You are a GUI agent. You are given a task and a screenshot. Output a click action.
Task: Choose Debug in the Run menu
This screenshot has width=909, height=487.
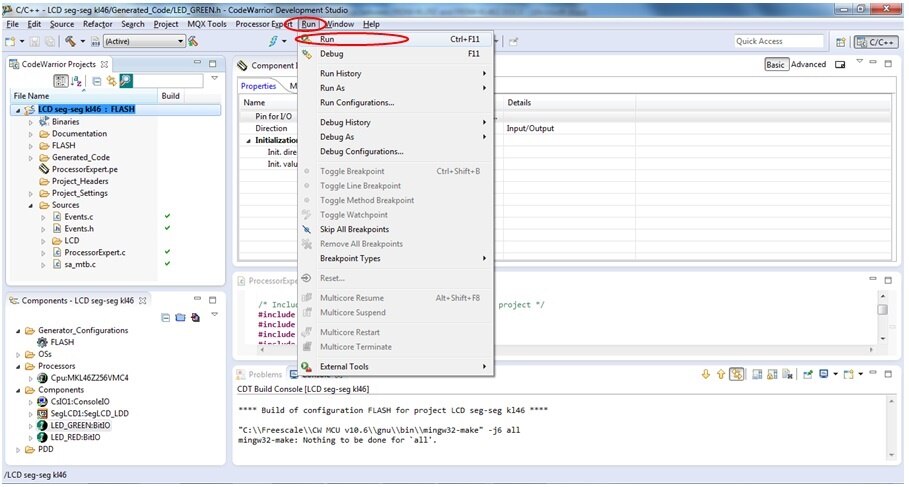click(x=331, y=54)
